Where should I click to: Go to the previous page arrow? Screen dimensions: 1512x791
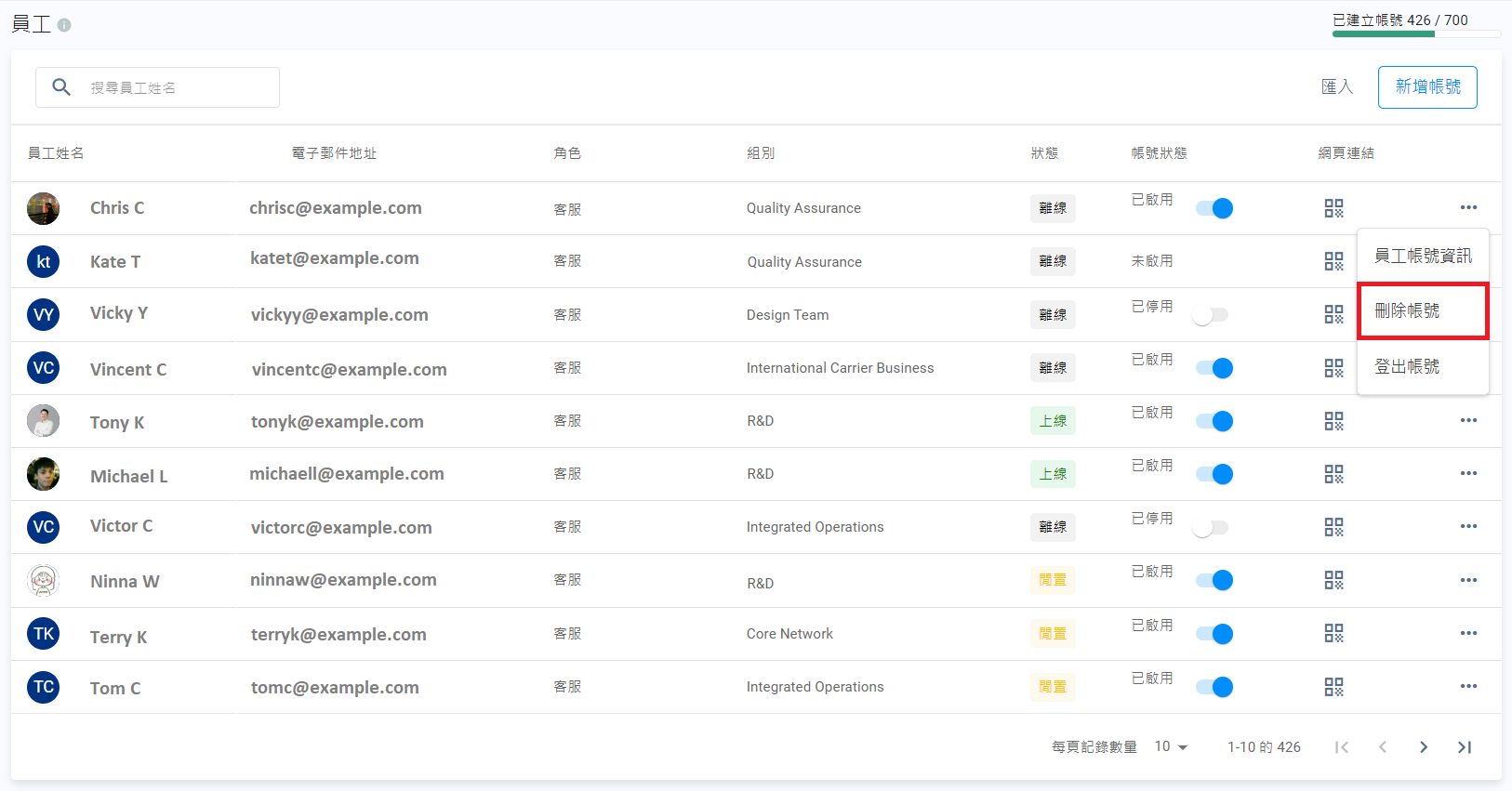(1383, 747)
